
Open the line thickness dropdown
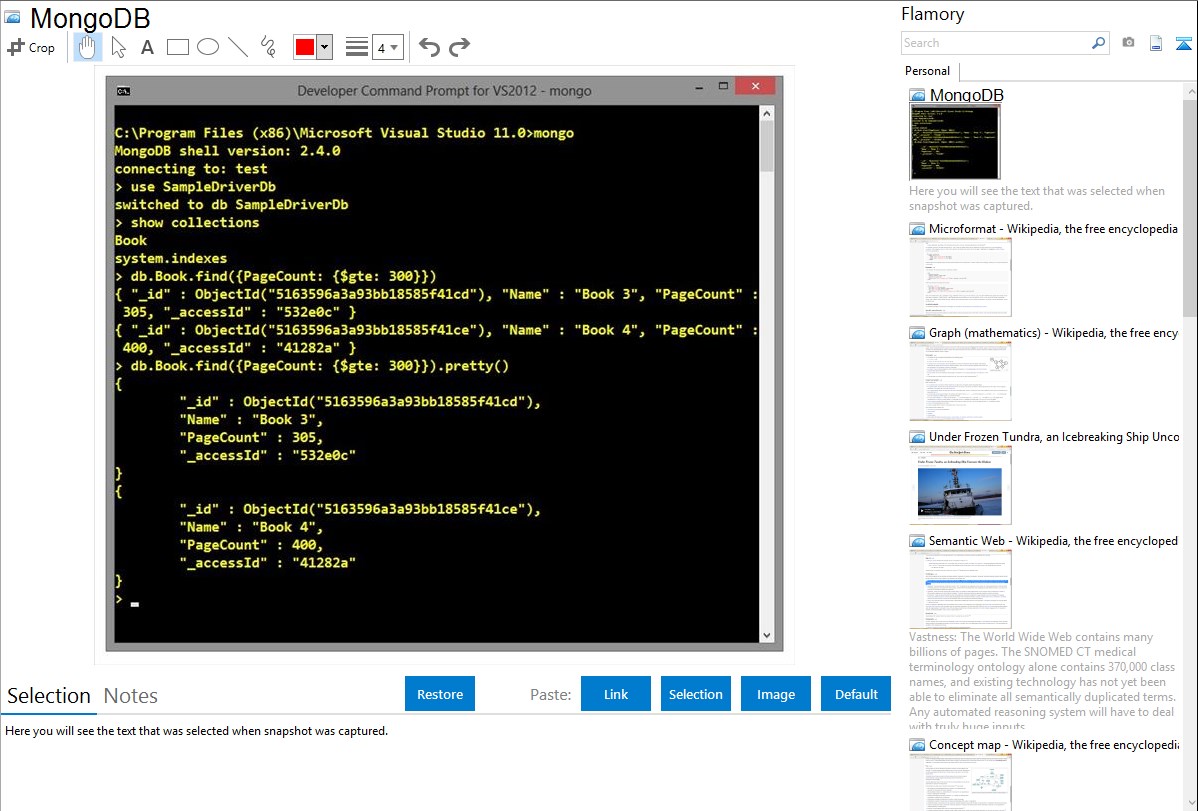point(387,47)
